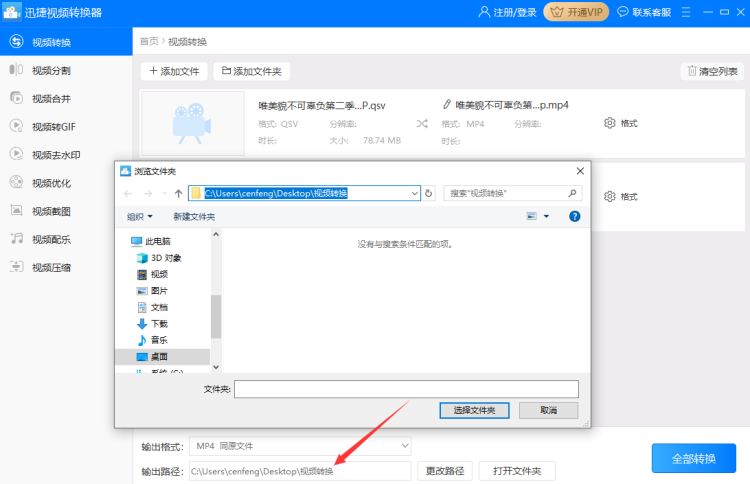
Task: Click 更改路径 button
Action: pyautogui.click(x=445, y=471)
